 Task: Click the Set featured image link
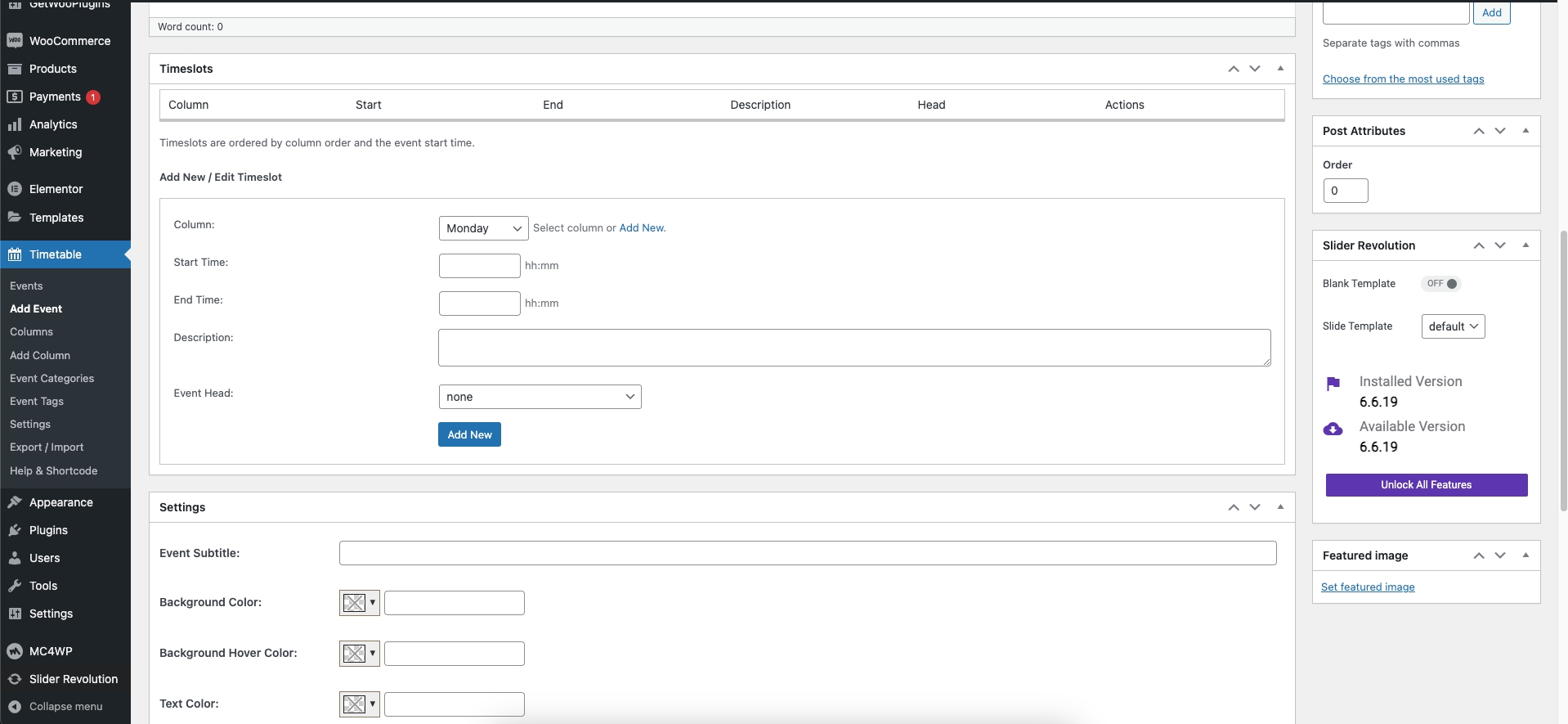pyautogui.click(x=1368, y=587)
